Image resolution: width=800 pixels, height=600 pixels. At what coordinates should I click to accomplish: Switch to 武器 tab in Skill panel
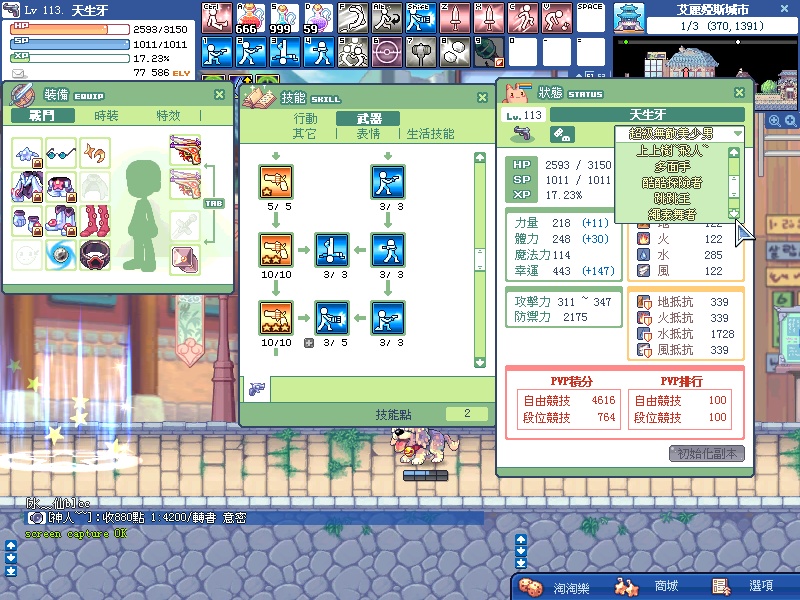coord(368,119)
